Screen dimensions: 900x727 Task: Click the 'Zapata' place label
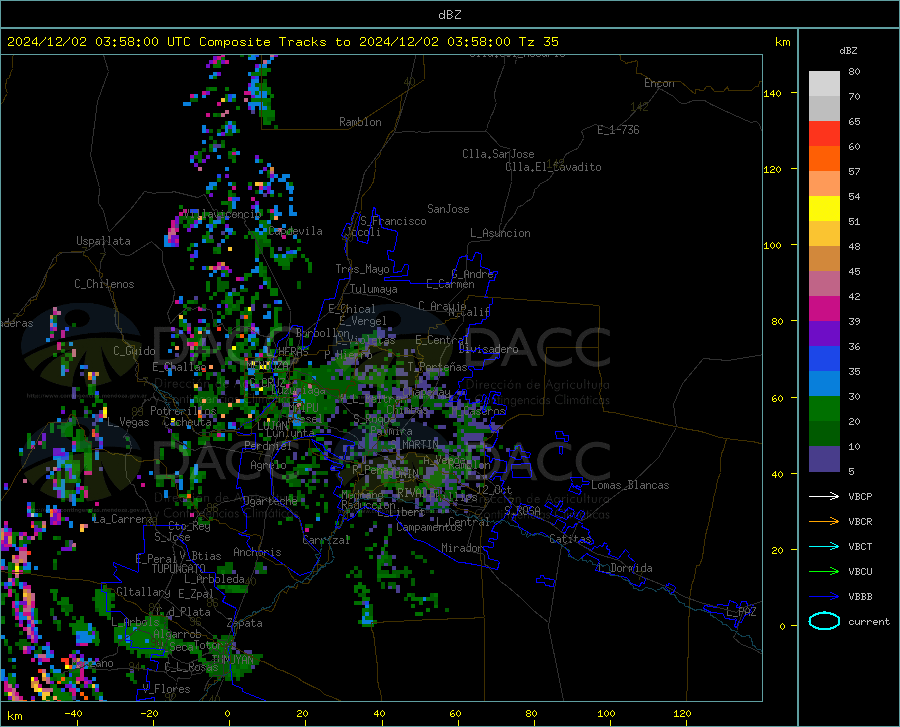coord(245,623)
